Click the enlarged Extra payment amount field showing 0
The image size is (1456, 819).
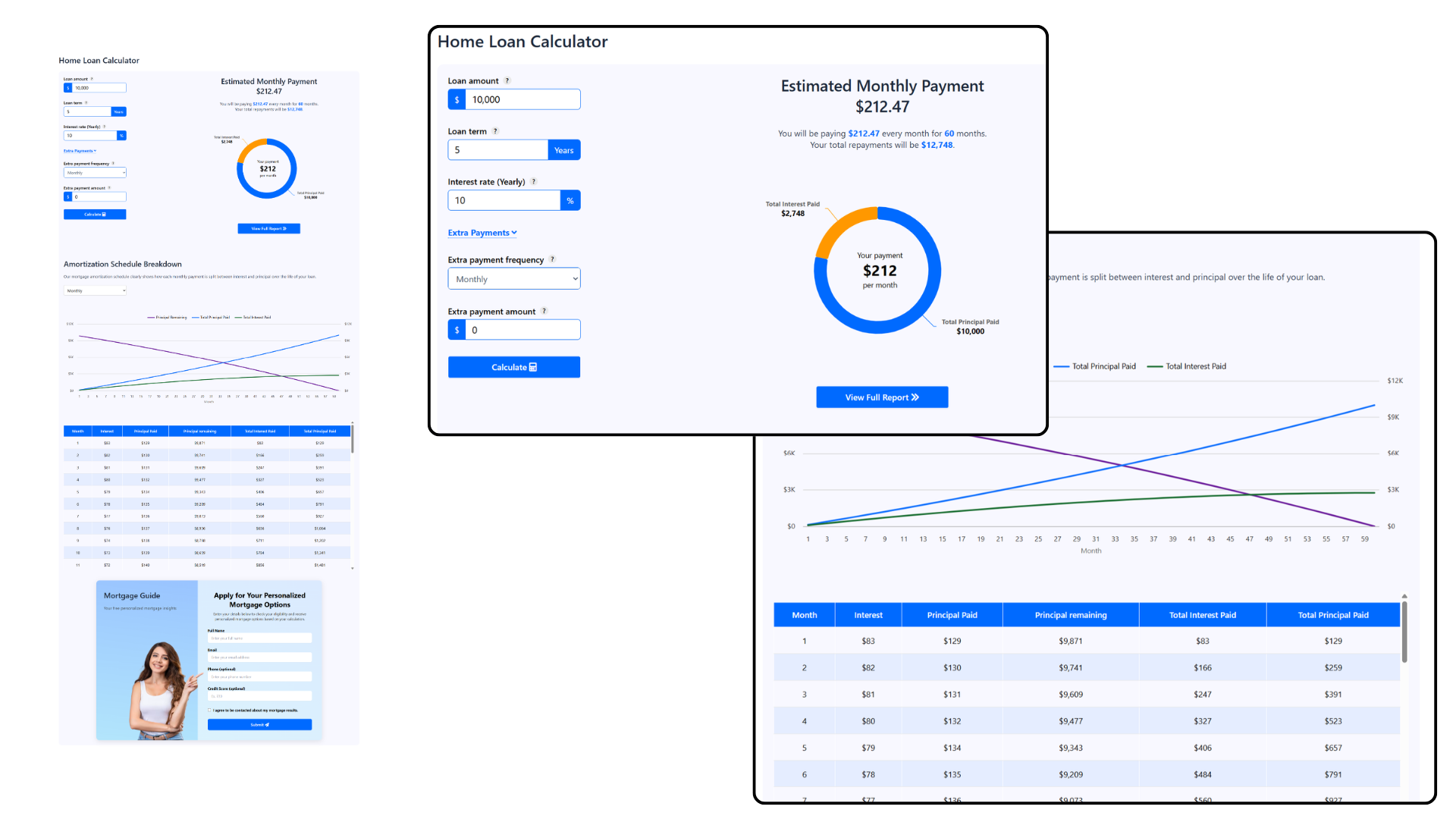tap(522, 330)
